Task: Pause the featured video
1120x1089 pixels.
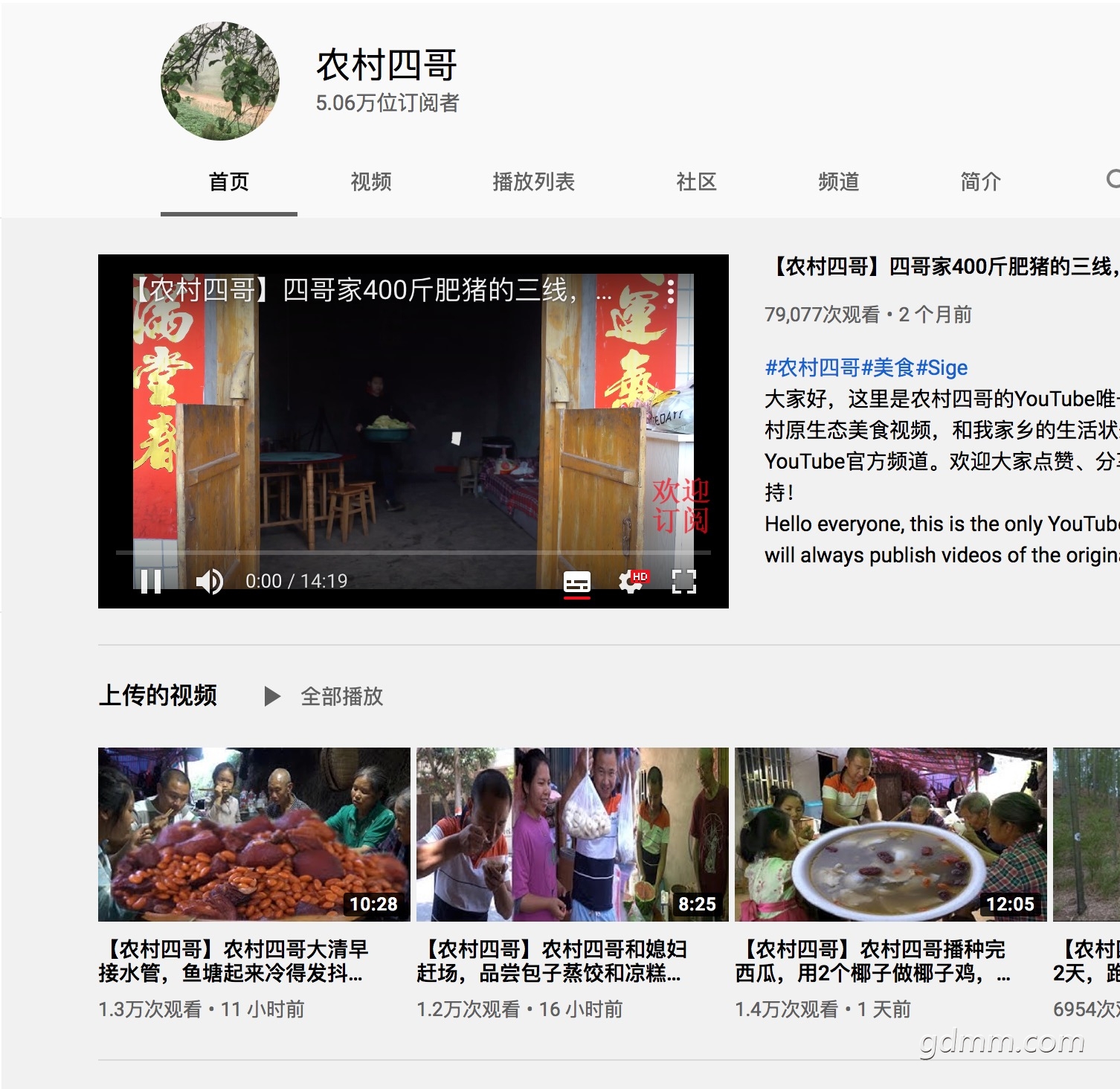Action: pos(151,581)
